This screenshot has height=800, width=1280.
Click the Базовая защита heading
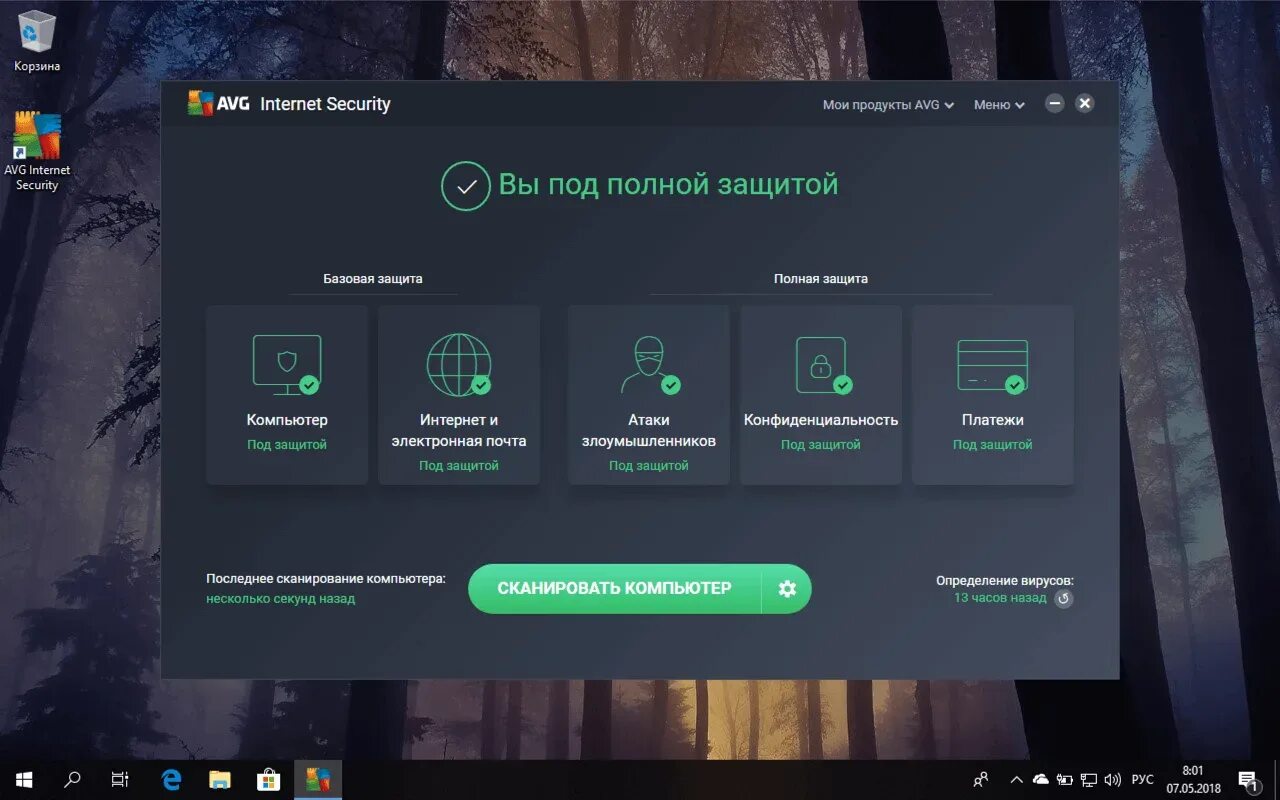point(373,279)
